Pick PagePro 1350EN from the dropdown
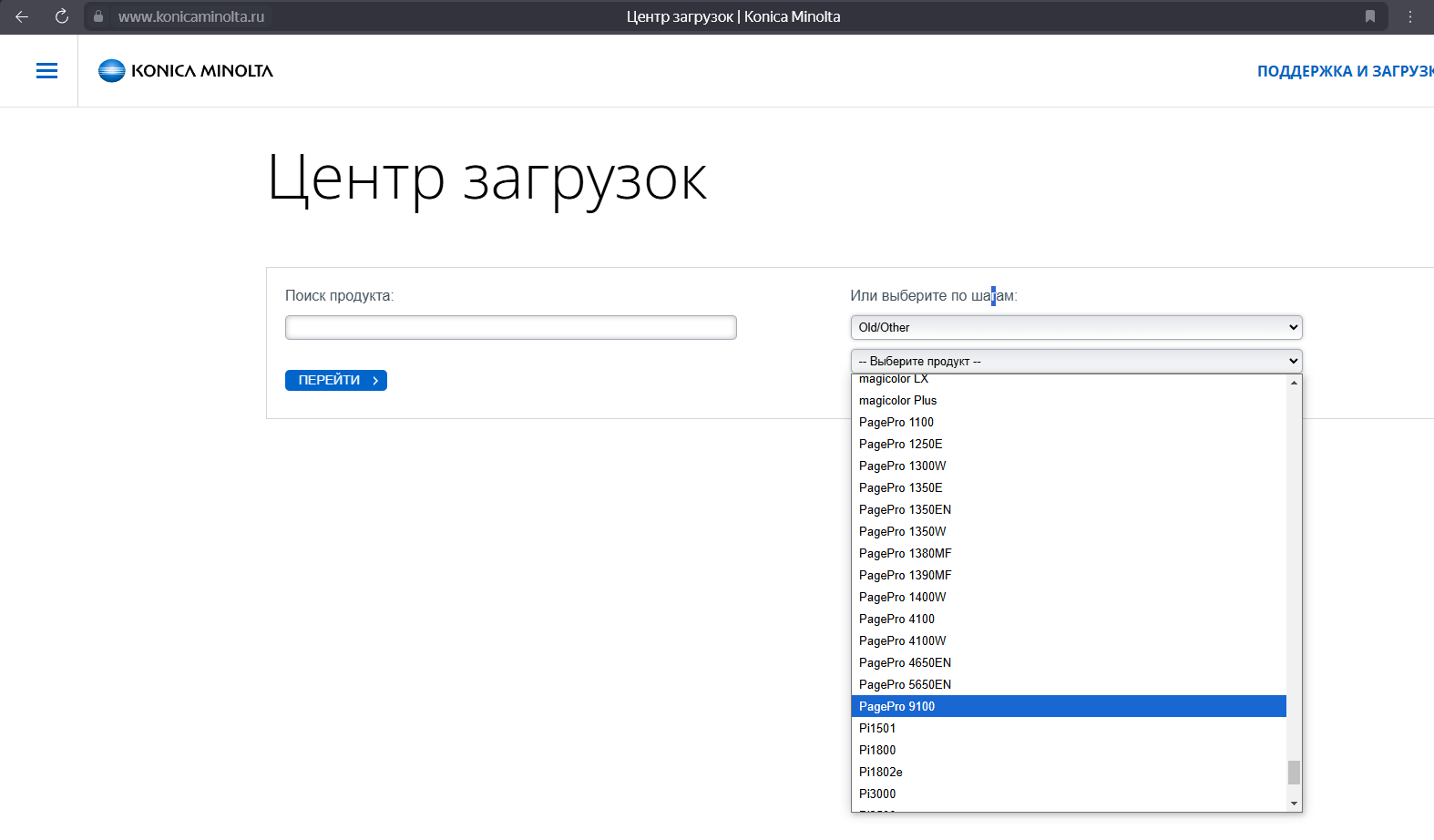Screen dimensions: 1434x840 click(1069, 509)
